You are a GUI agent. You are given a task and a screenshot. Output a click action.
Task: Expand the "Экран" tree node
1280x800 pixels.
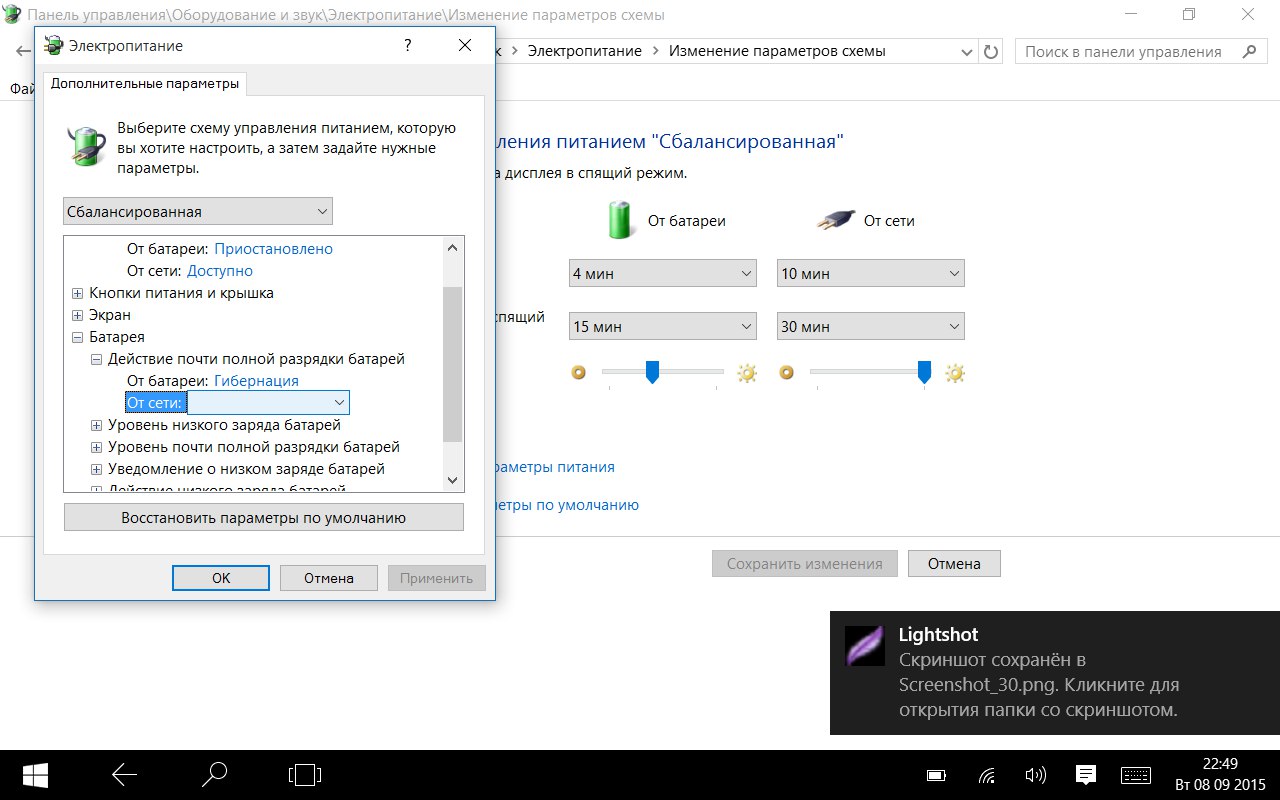[78, 315]
